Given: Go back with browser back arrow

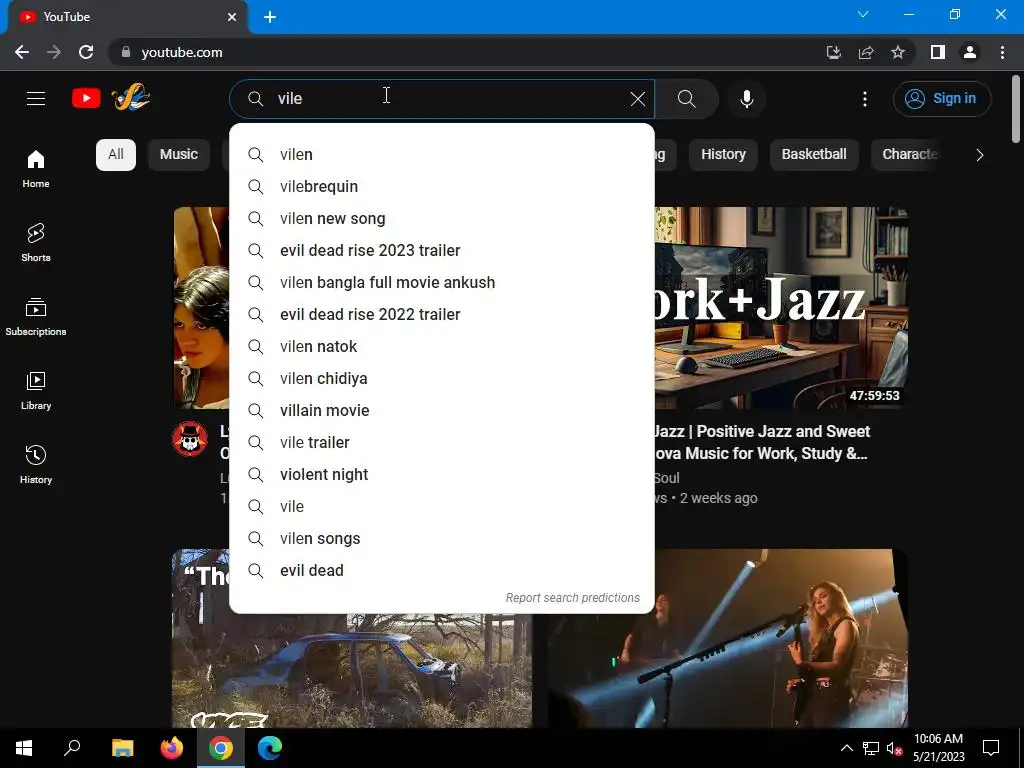Looking at the screenshot, I should pyautogui.click(x=22, y=52).
